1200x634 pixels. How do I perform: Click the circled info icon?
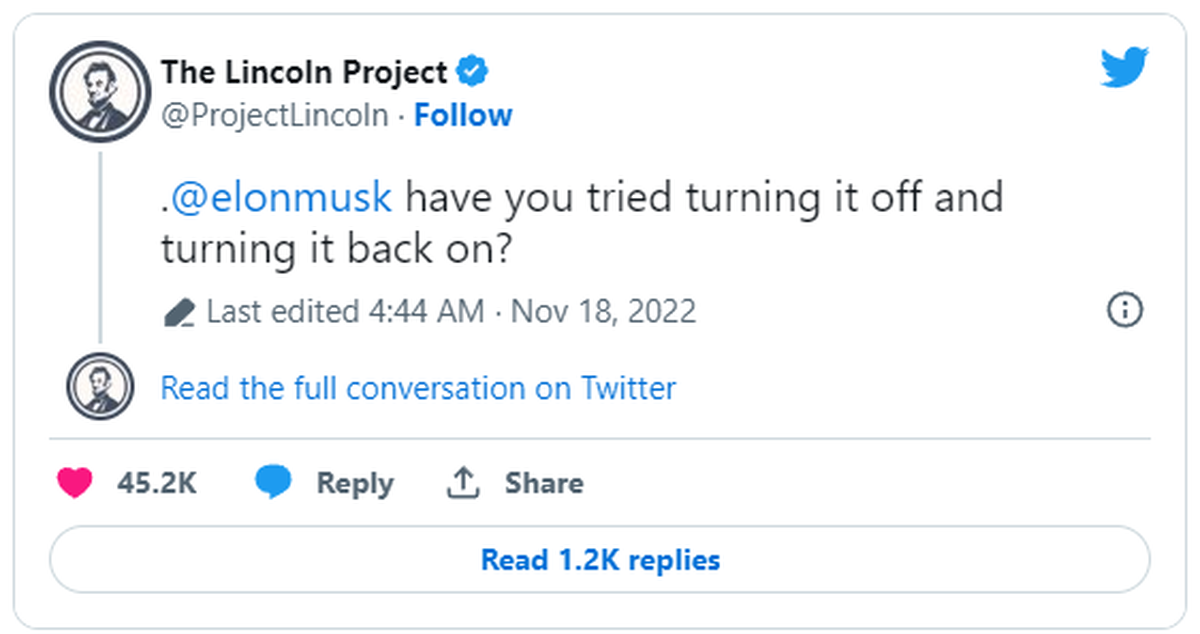tap(1125, 310)
